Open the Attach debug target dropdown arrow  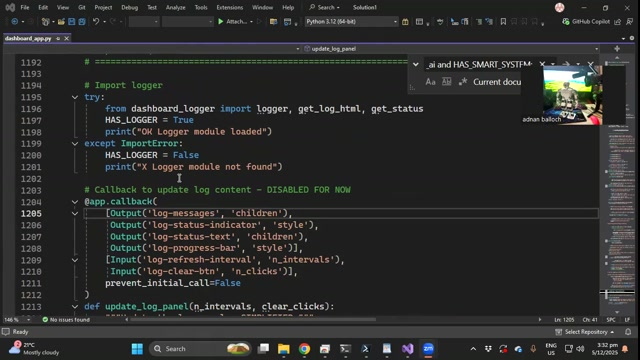click(251, 22)
